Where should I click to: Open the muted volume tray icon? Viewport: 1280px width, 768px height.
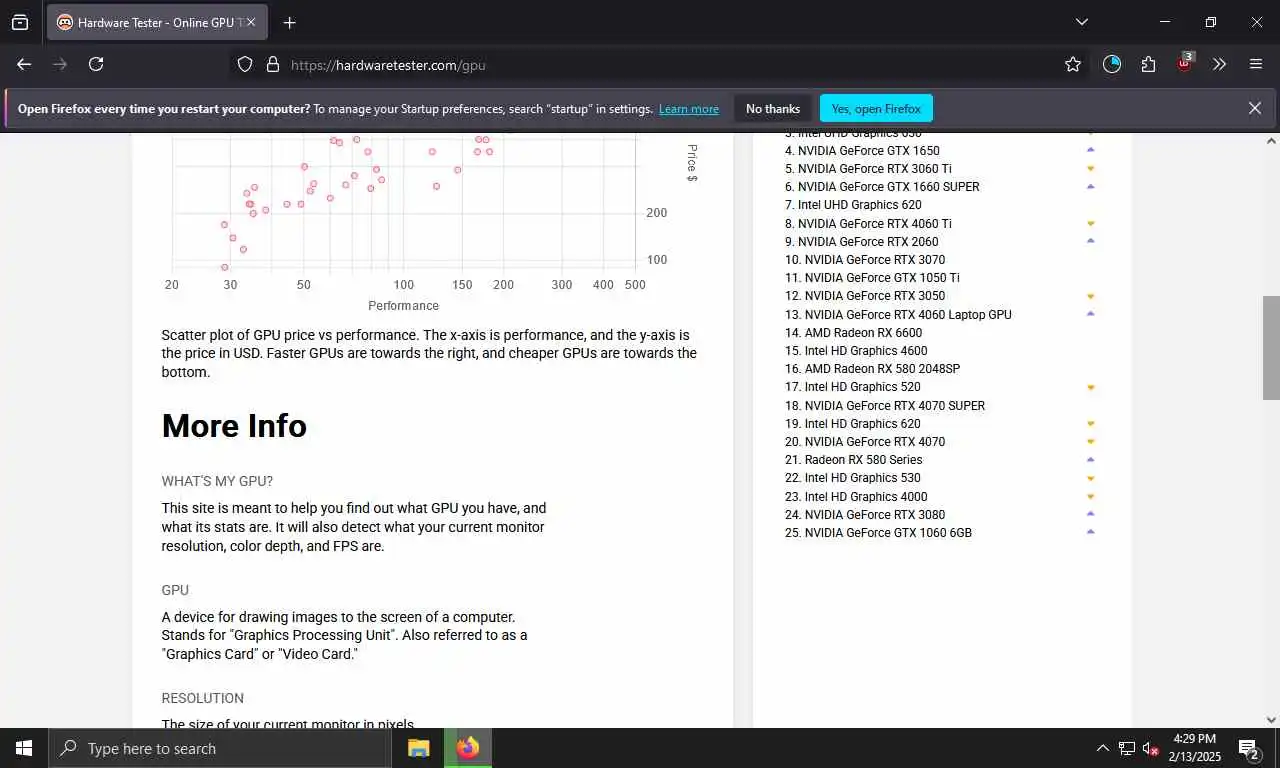(1150, 748)
